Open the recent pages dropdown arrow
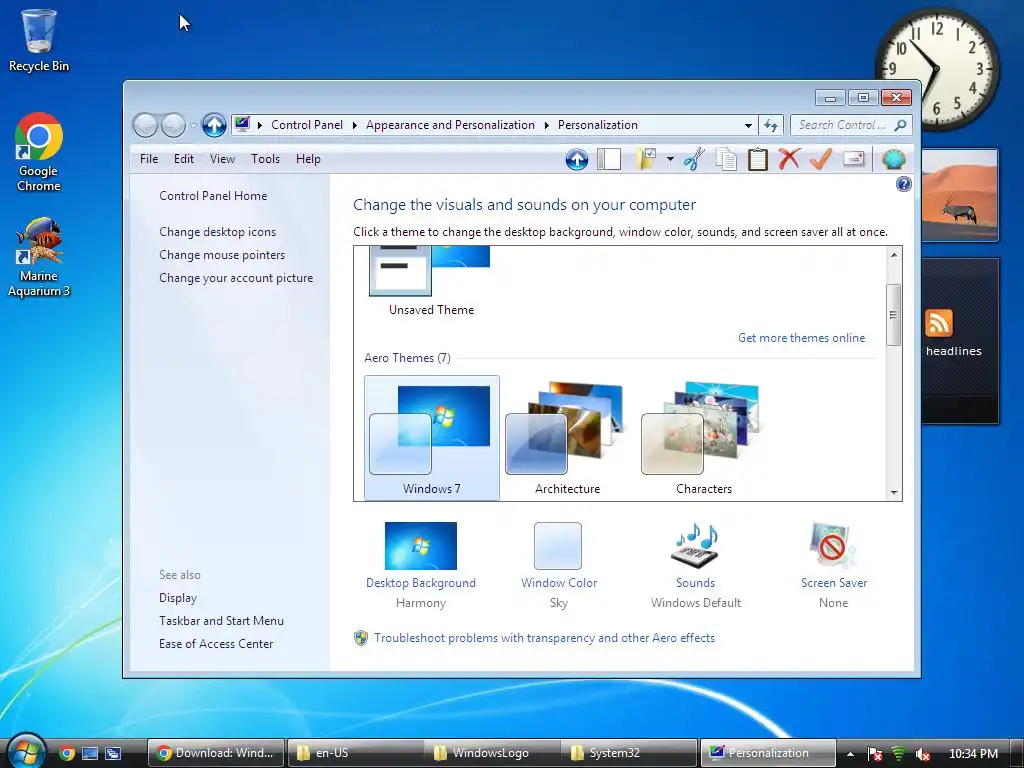Viewport: 1024px width, 768px height. (193, 125)
